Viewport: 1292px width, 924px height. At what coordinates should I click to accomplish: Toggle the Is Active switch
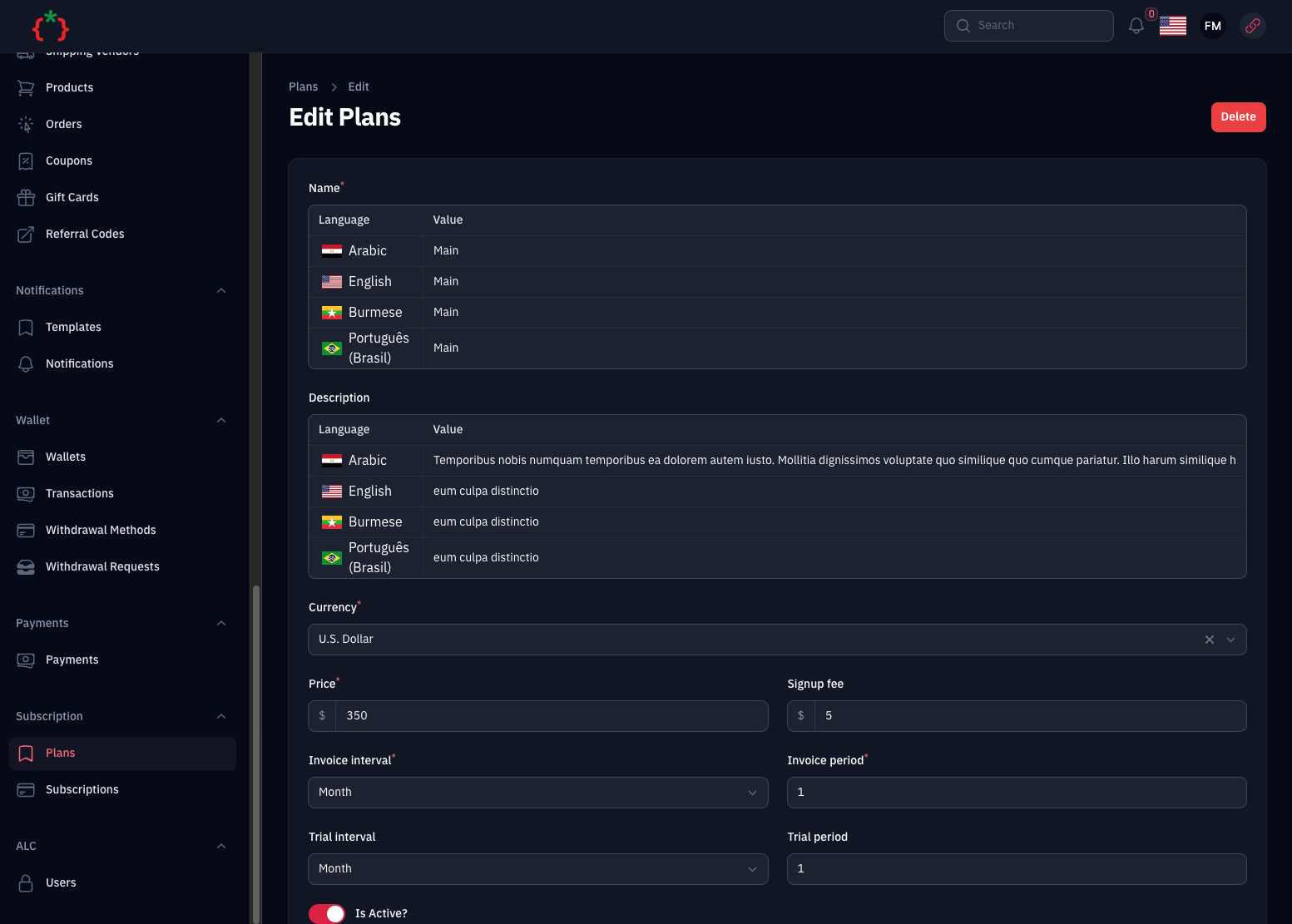click(327, 913)
